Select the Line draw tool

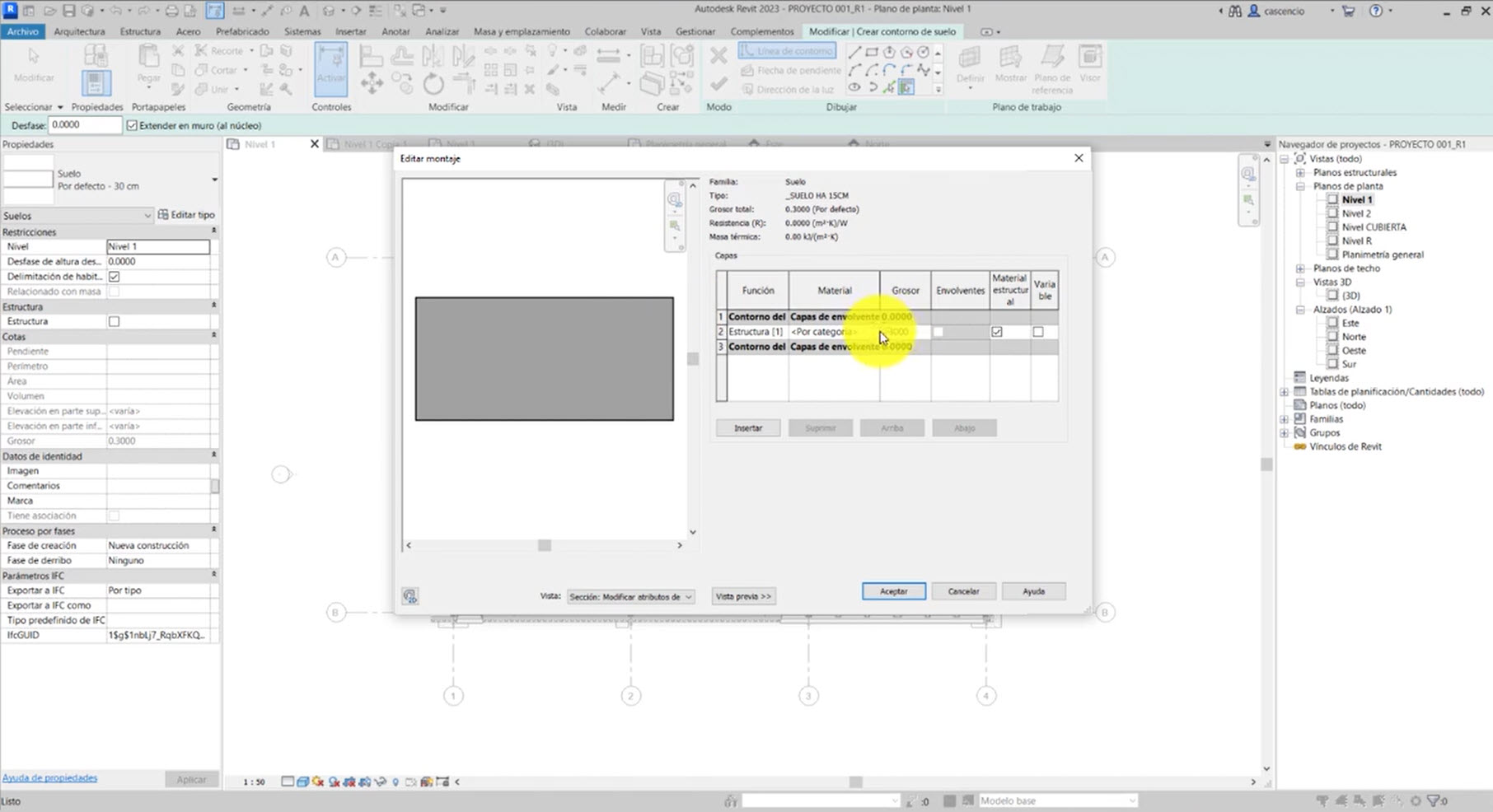[854, 52]
